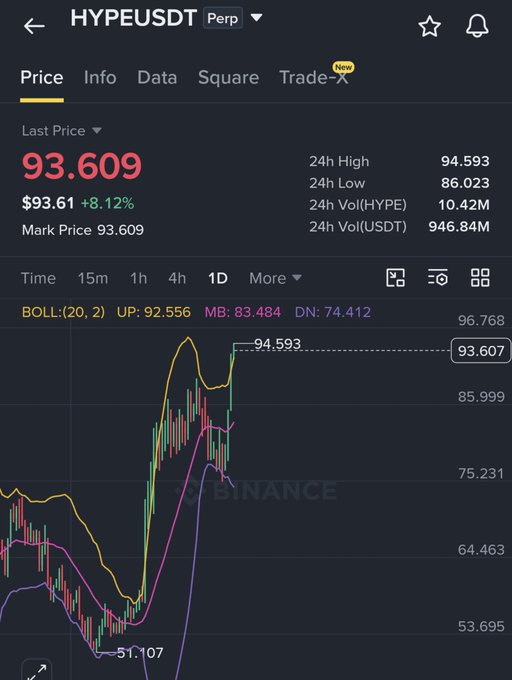Screen dimensions: 512x680
Task: Open the chart drawing tools icon
Action: tap(395, 278)
